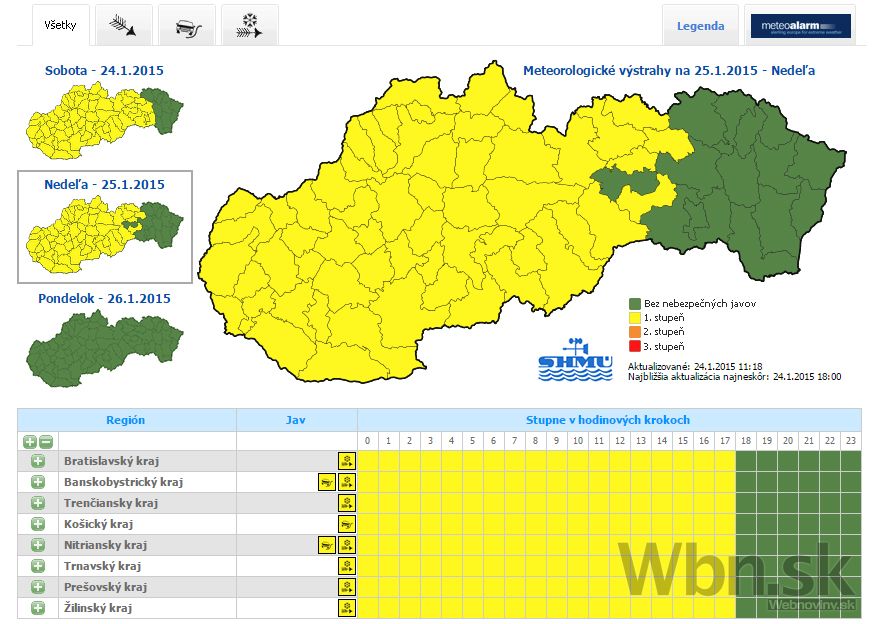The height and width of the screenshot is (624, 872).
Task: Select the Saturday warning map thumbnail
Action: [x=105, y=122]
